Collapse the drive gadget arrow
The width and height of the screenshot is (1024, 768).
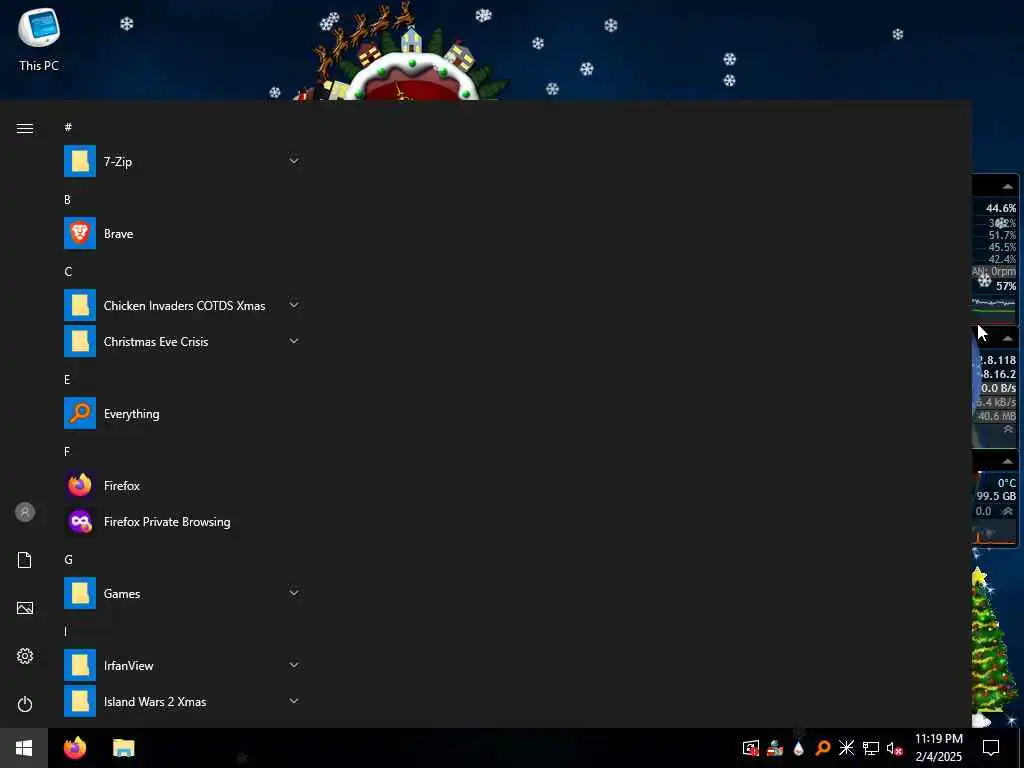[x=1007, y=462]
